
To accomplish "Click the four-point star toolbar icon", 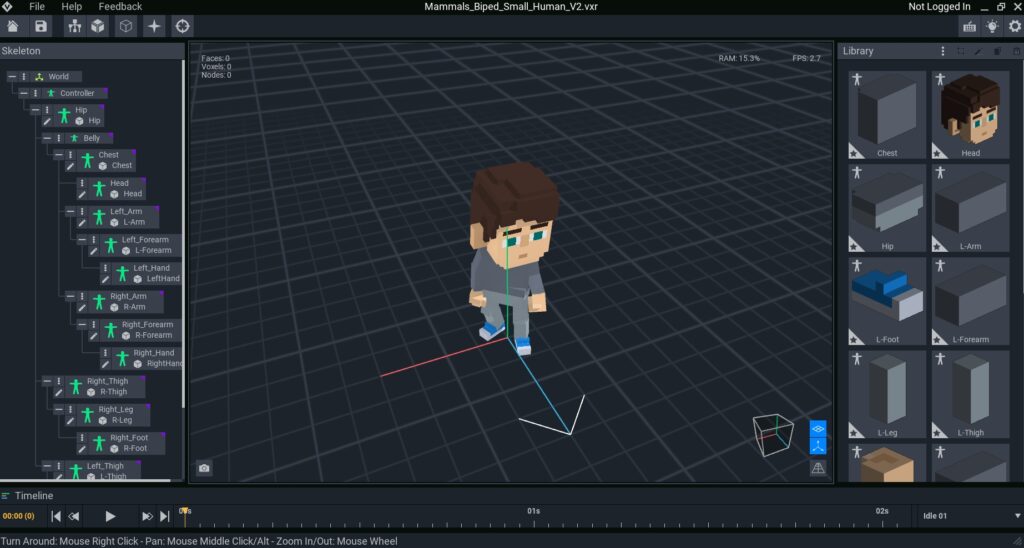I will (154, 26).
